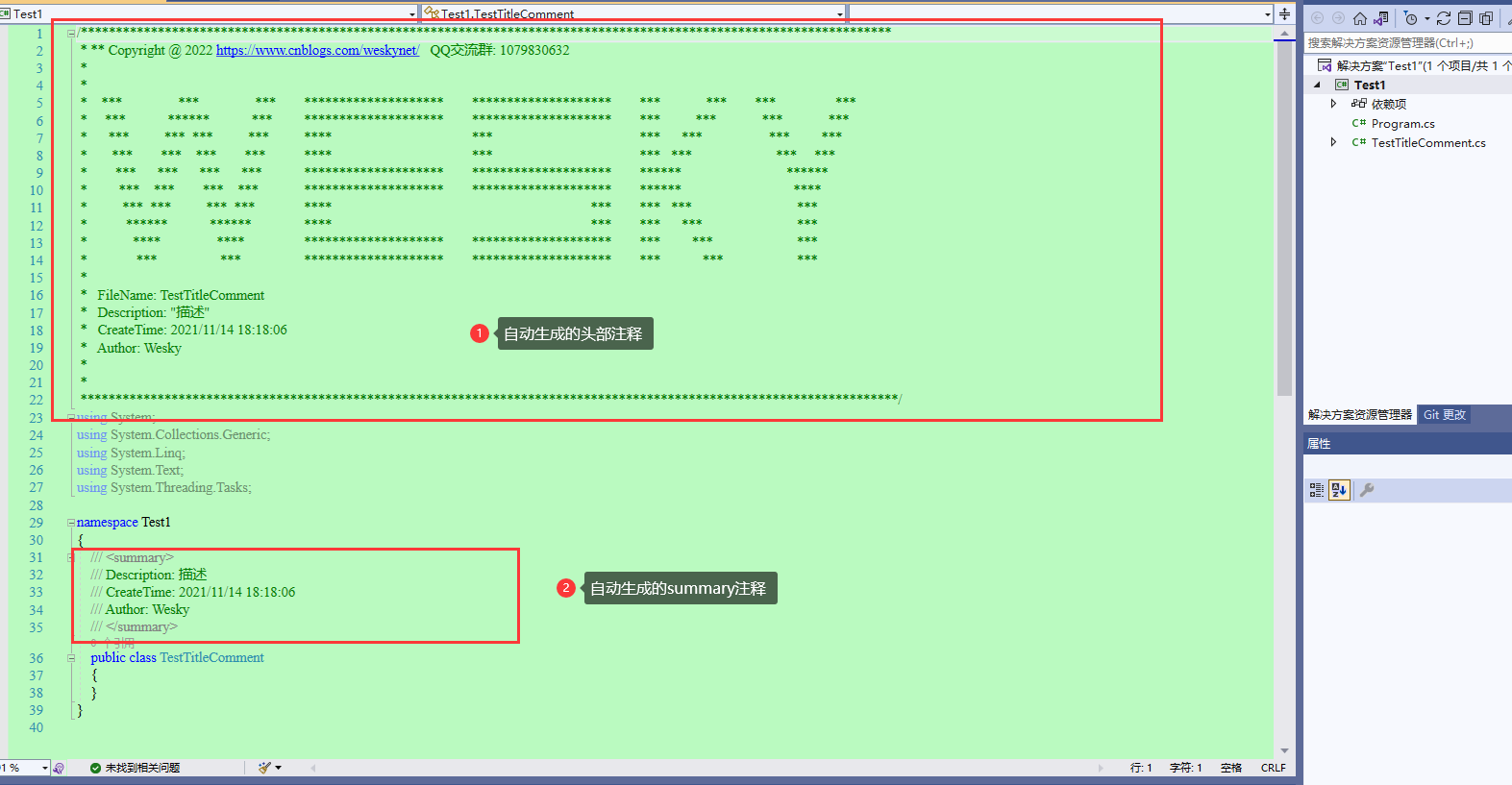1512x785 pixels.
Task: Click the 属性 properties panel header
Action: pyautogui.click(x=1407, y=443)
